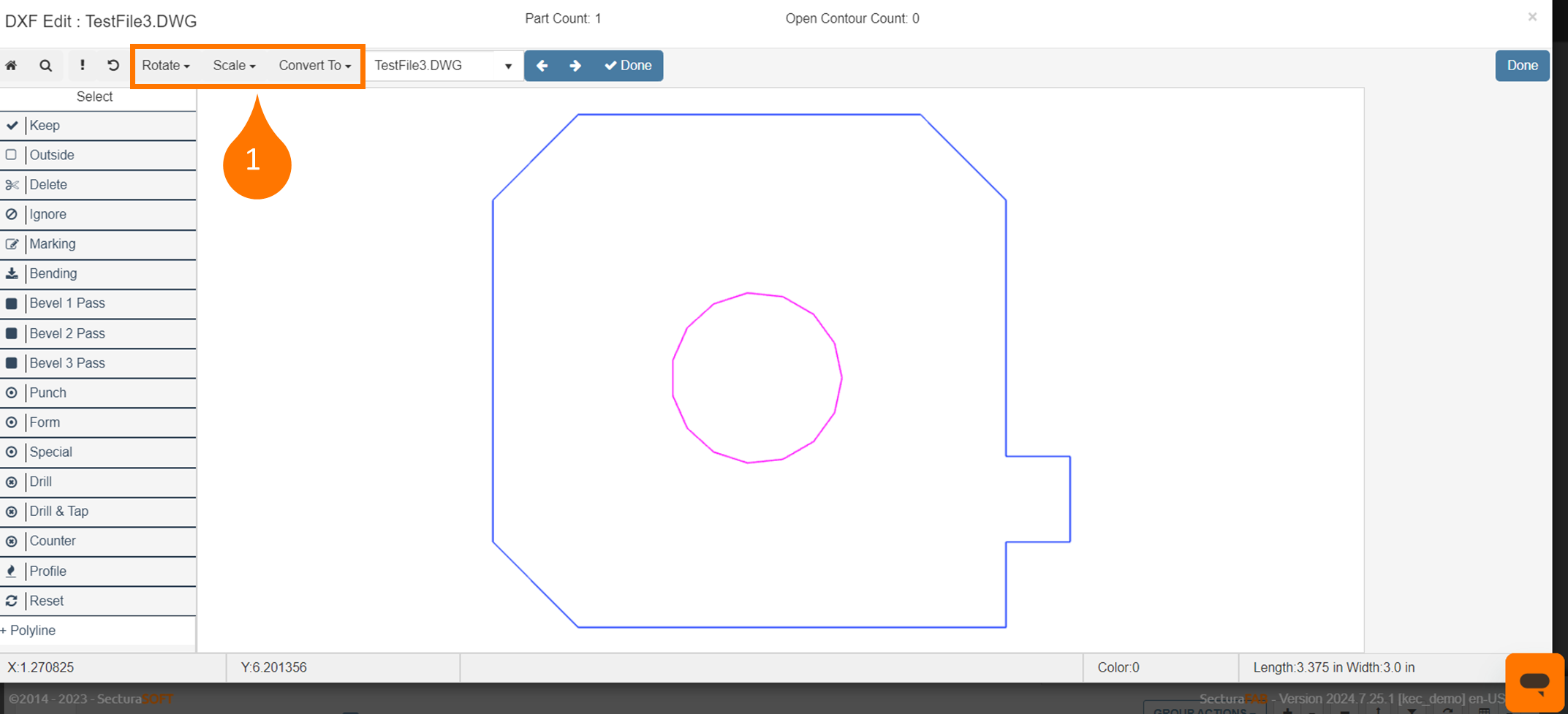Choose Marking from the select list
The height and width of the screenshot is (714, 1568).
tap(52, 244)
